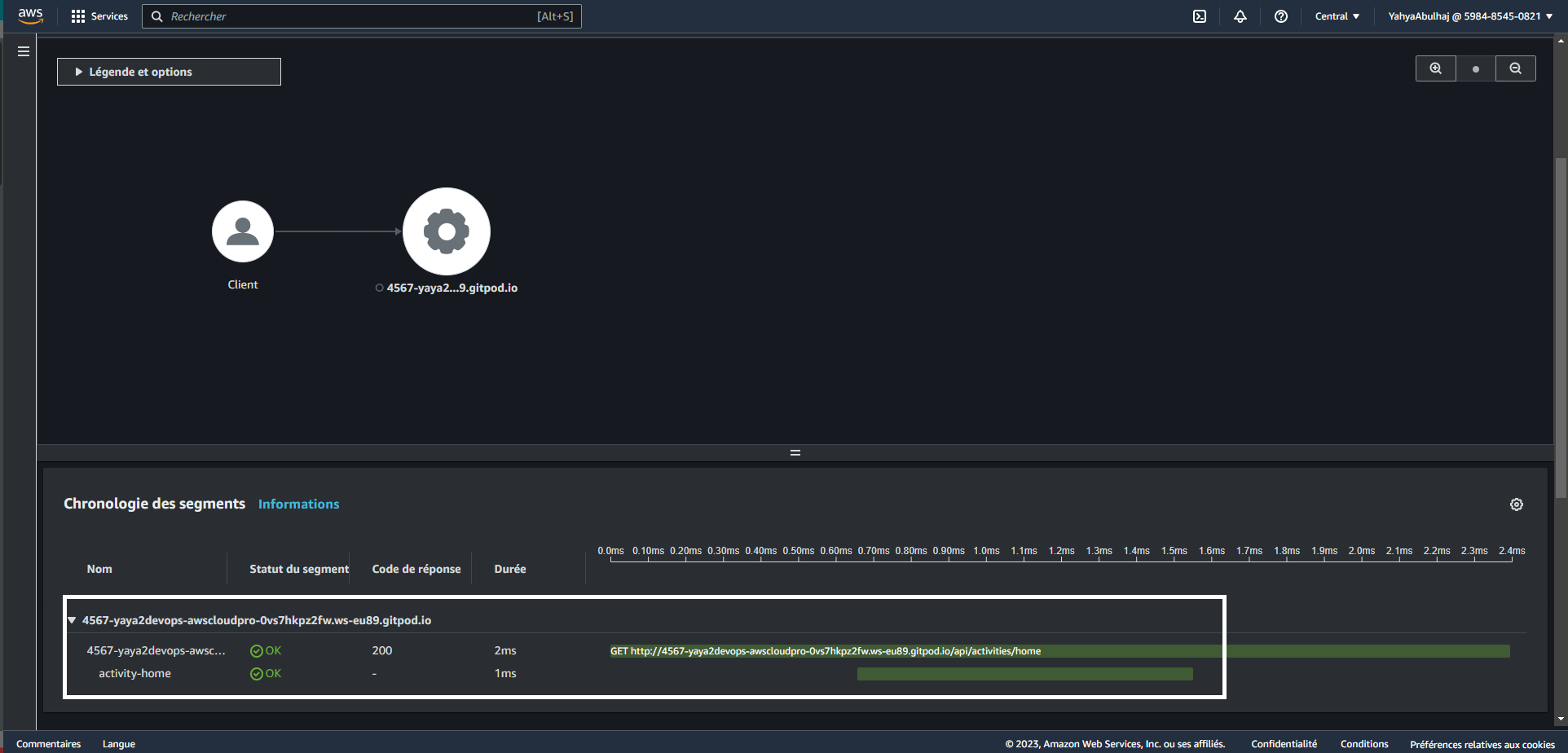Click OK status of 4567-yaya2devops segment
The image size is (1568, 753).
point(266,650)
